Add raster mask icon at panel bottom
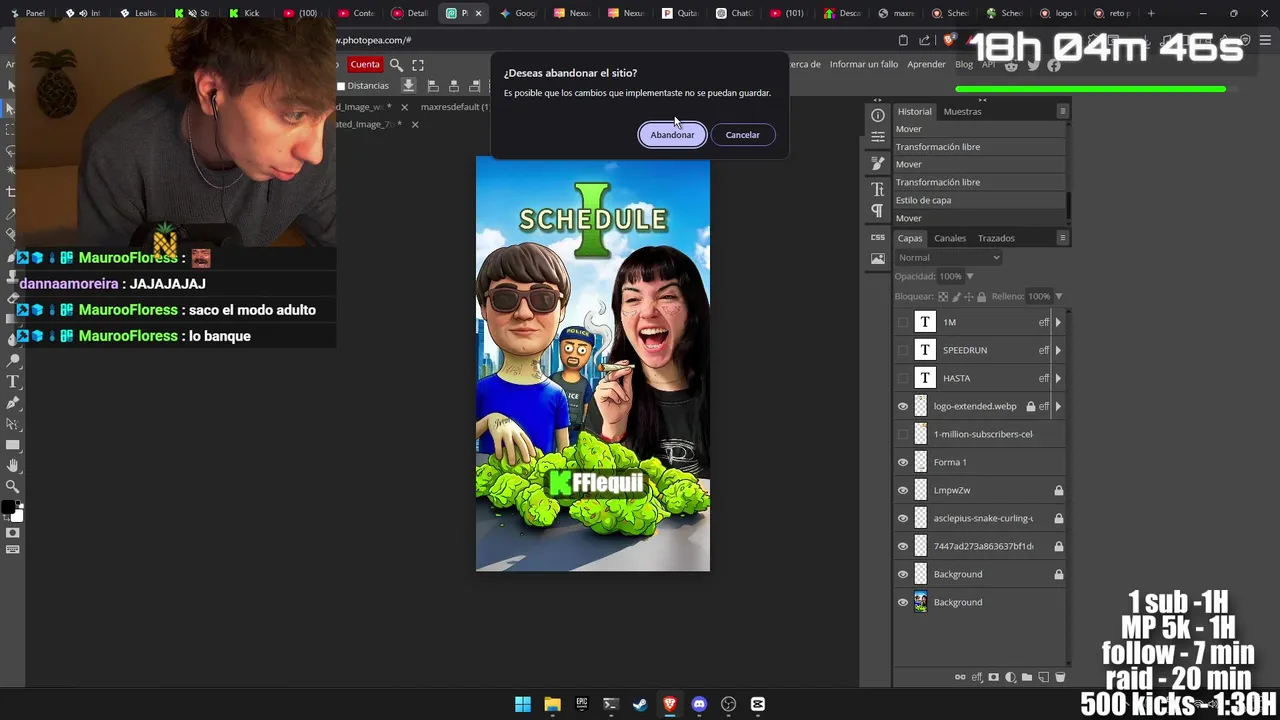Image resolution: width=1280 pixels, height=720 pixels. click(x=993, y=677)
